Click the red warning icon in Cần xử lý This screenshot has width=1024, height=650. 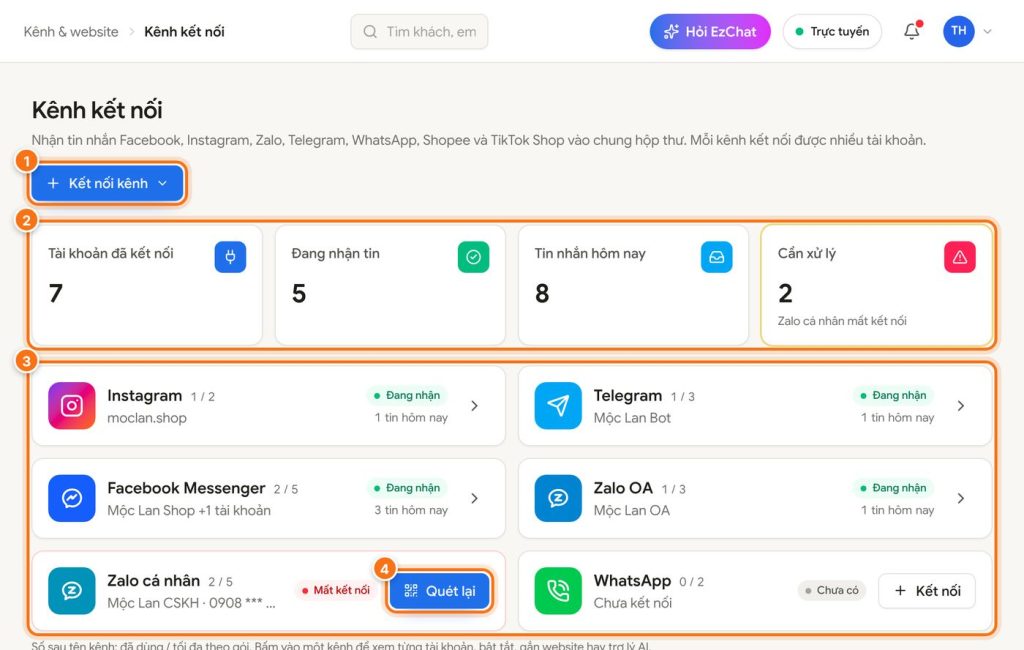point(960,257)
